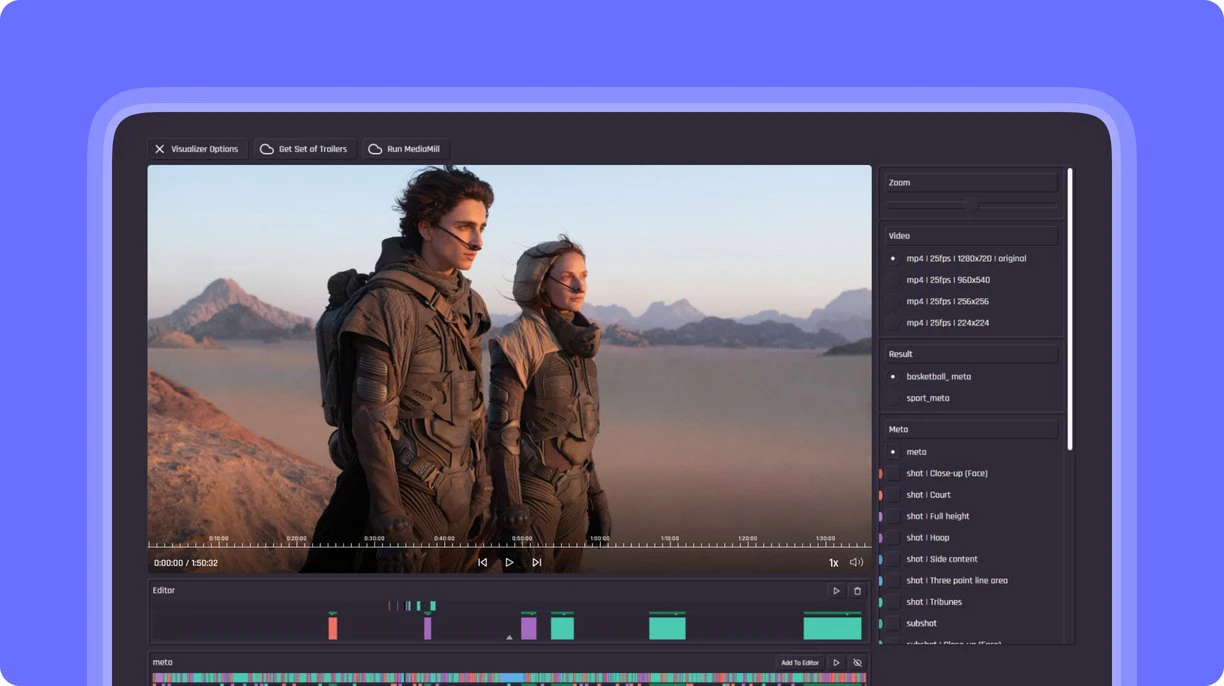The height and width of the screenshot is (686, 1224).
Task: Click the speaker icon to adjust audio
Action: tap(856, 562)
